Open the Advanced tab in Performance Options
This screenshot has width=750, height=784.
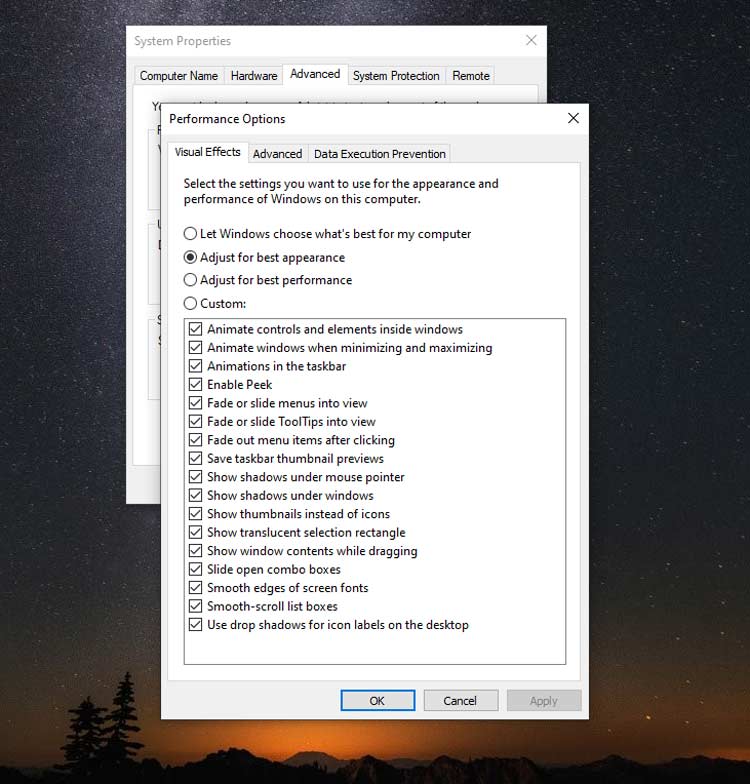click(277, 154)
